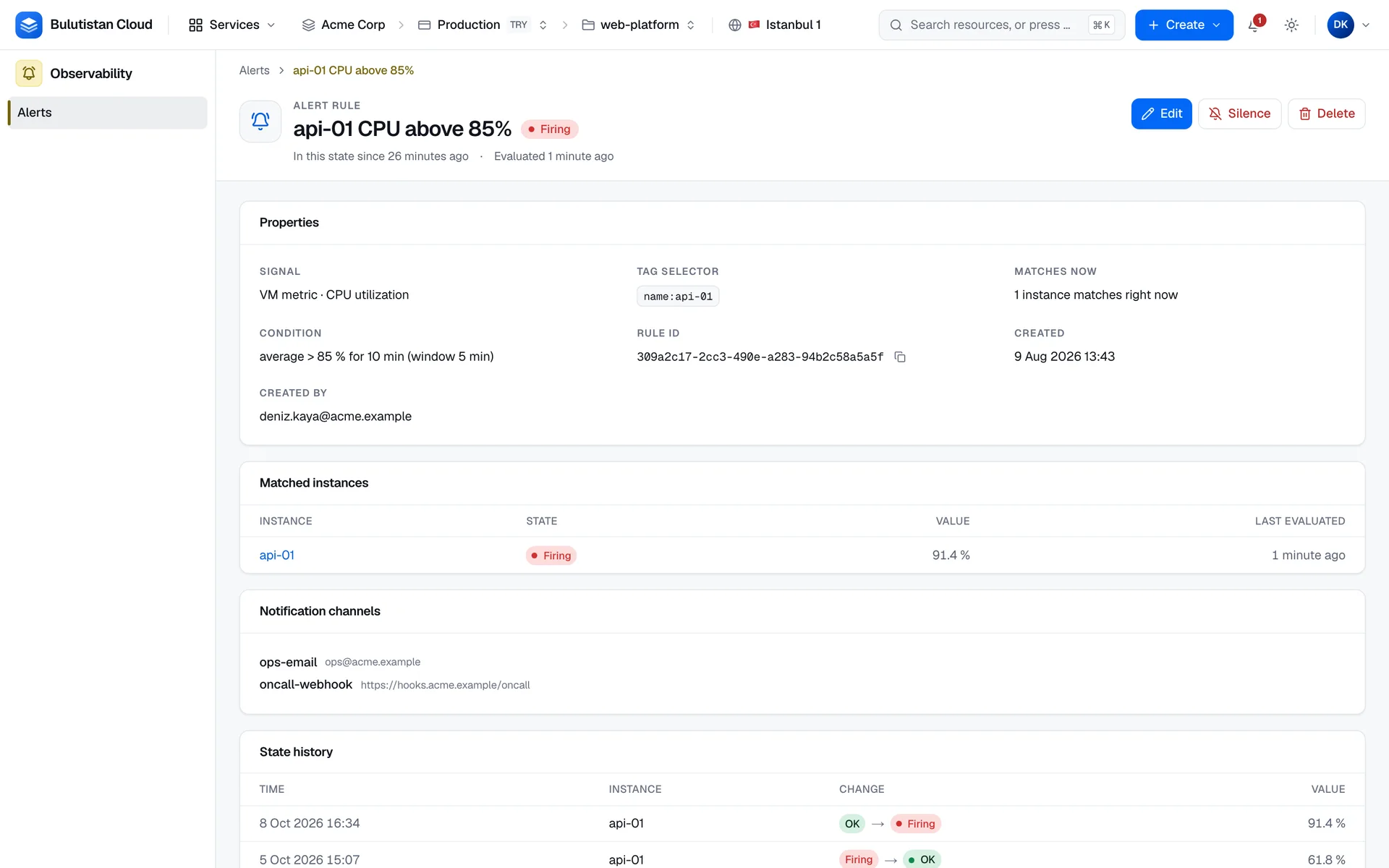
Task: Delete the alert rule
Action: pyautogui.click(x=1326, y=114)
